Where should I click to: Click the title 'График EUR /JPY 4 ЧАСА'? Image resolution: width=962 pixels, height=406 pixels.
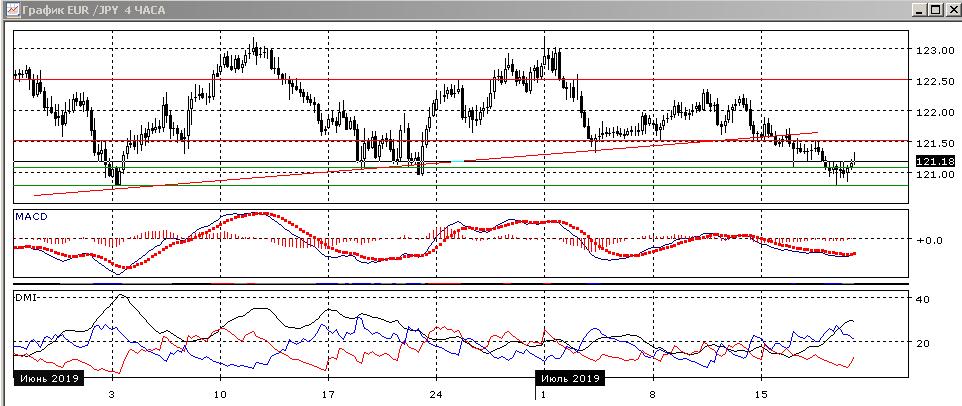93,10
